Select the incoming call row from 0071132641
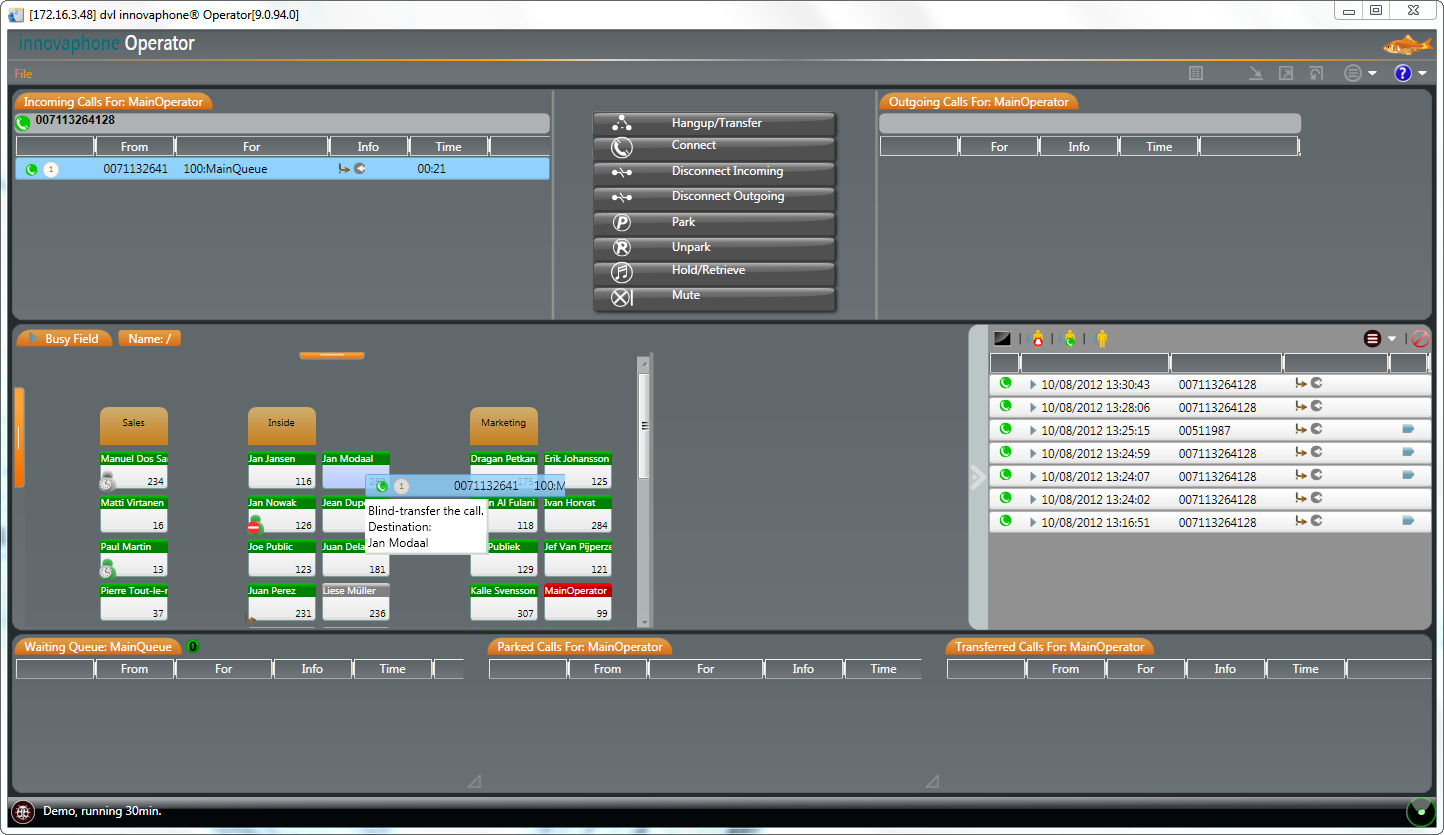This screenshot has width=1444, height=835. pyautogui.click(x=283, y=169)
